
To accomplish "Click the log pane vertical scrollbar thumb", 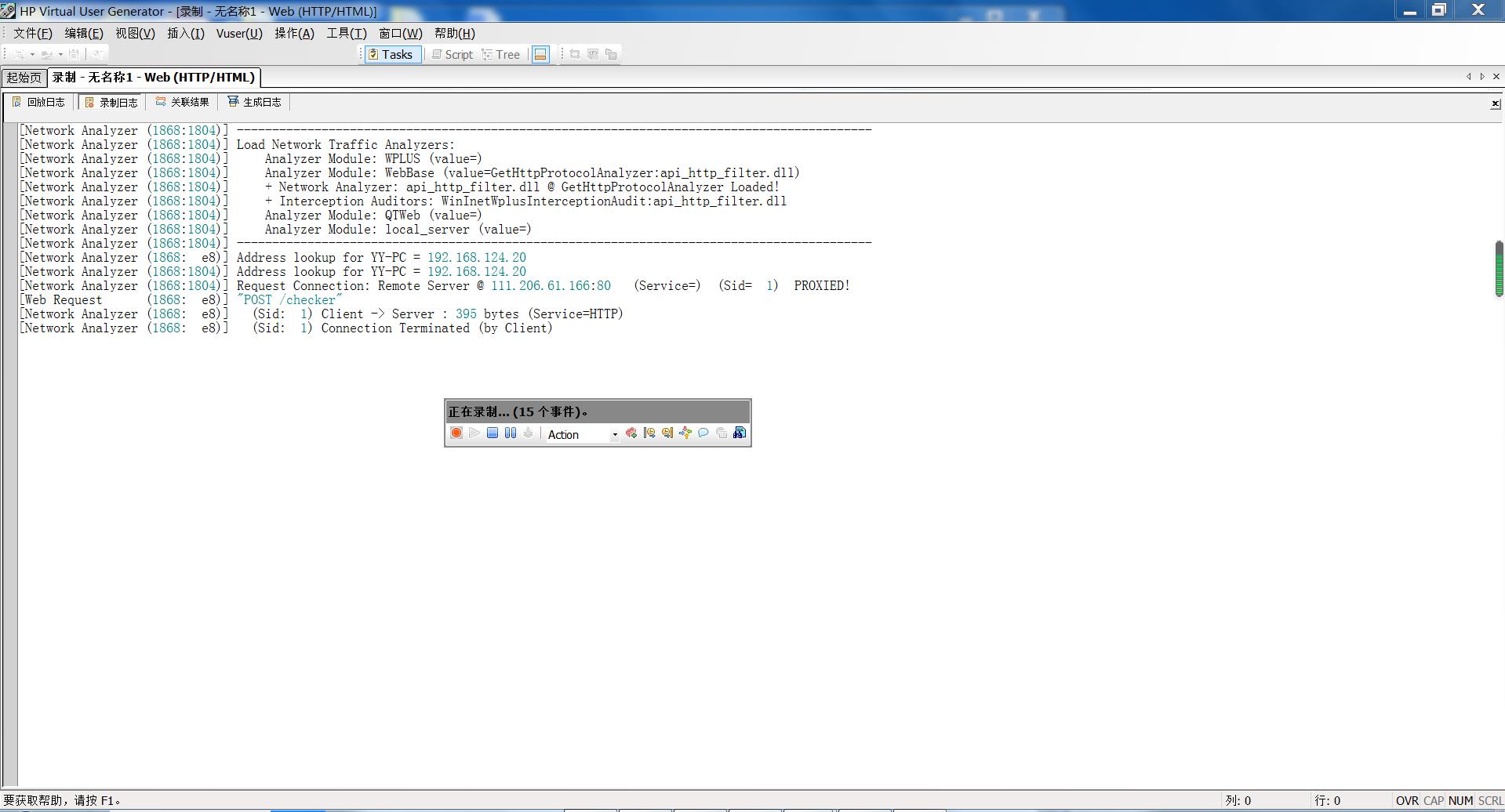I will (1499, 269).
